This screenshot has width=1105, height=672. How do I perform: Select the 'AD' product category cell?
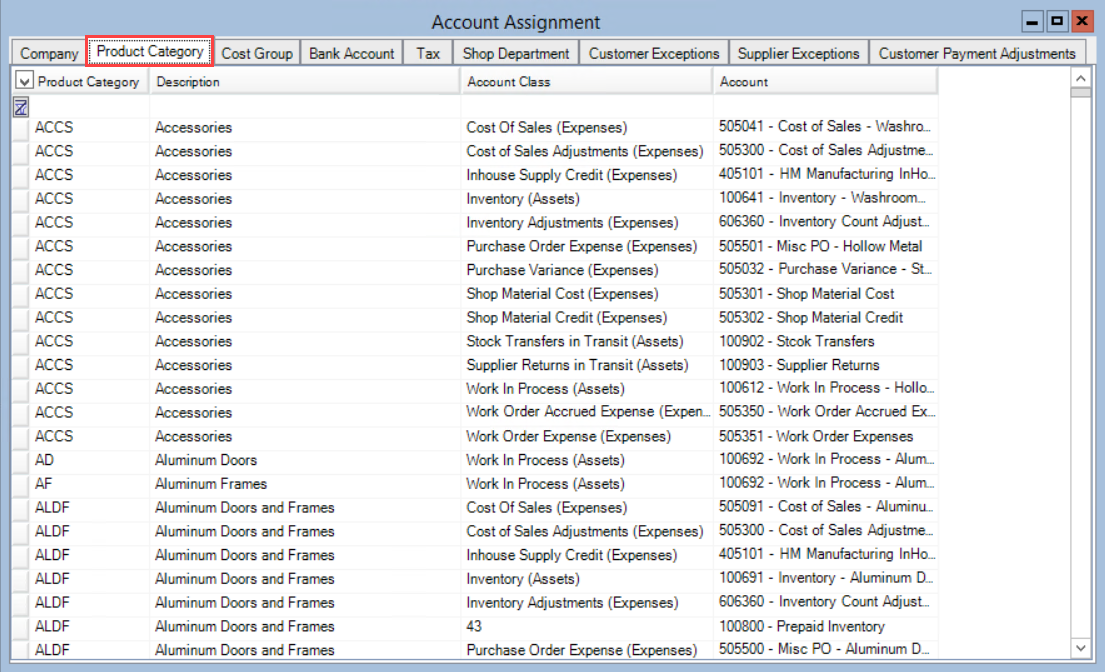(x=89, y=461)
